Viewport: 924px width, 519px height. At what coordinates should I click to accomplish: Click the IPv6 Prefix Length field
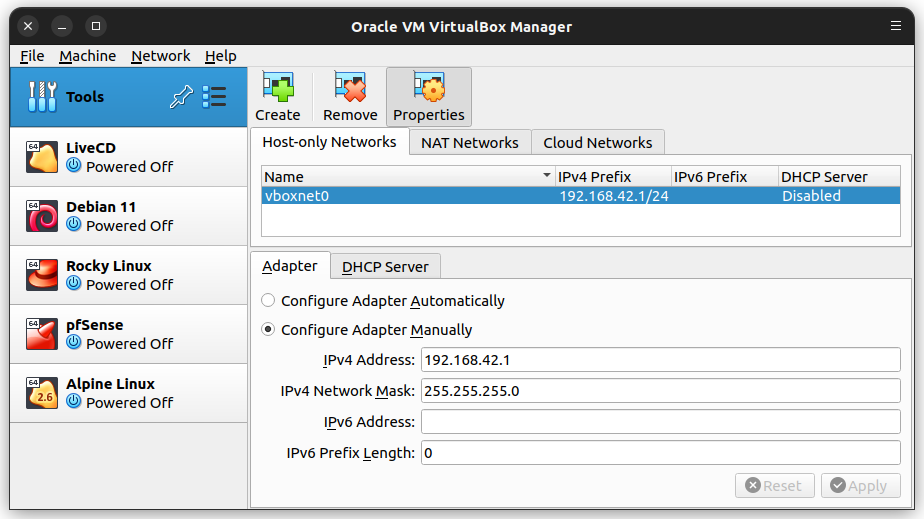point(661,452)
